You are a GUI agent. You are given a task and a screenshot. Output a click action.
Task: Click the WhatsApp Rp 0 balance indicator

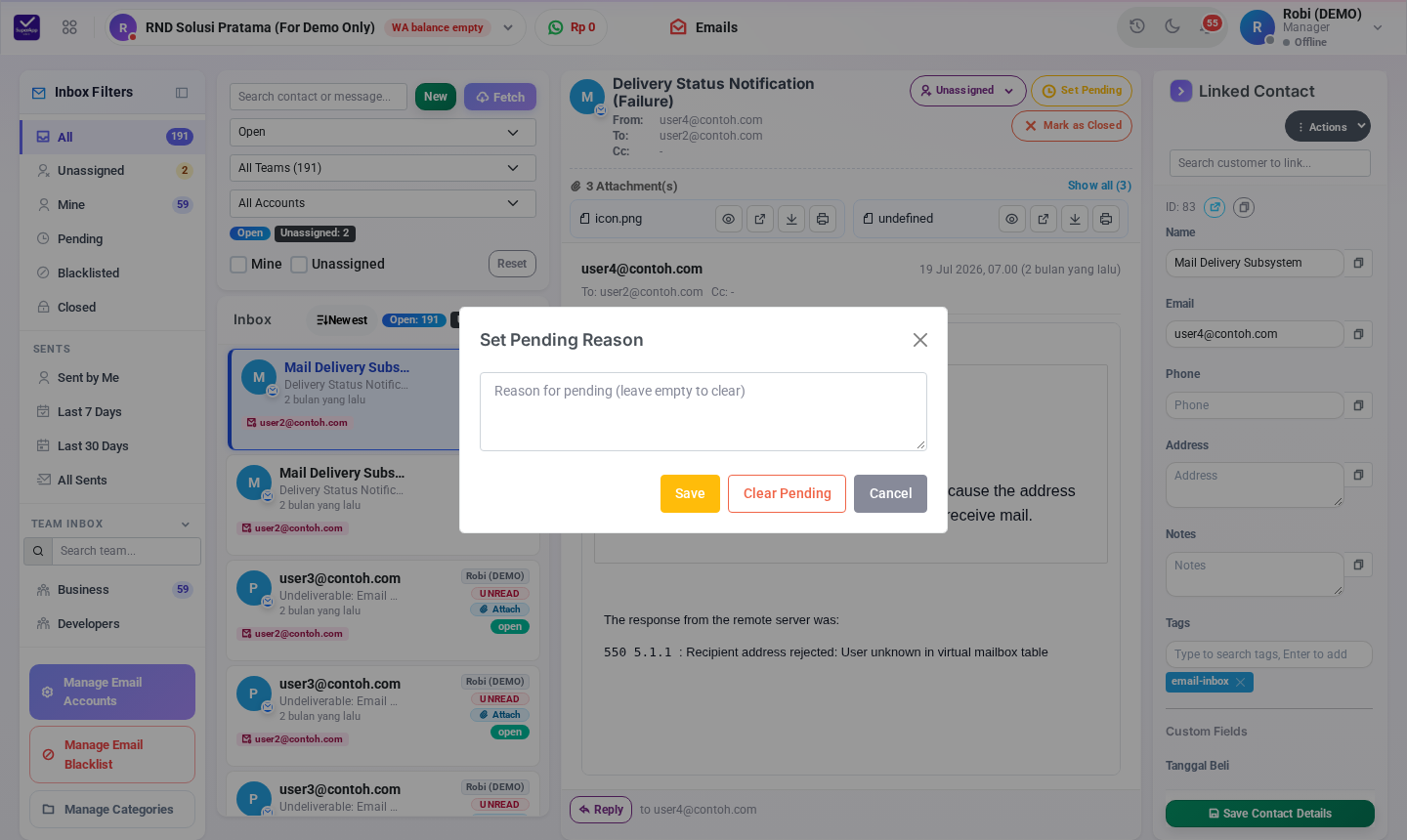[572, 27]
